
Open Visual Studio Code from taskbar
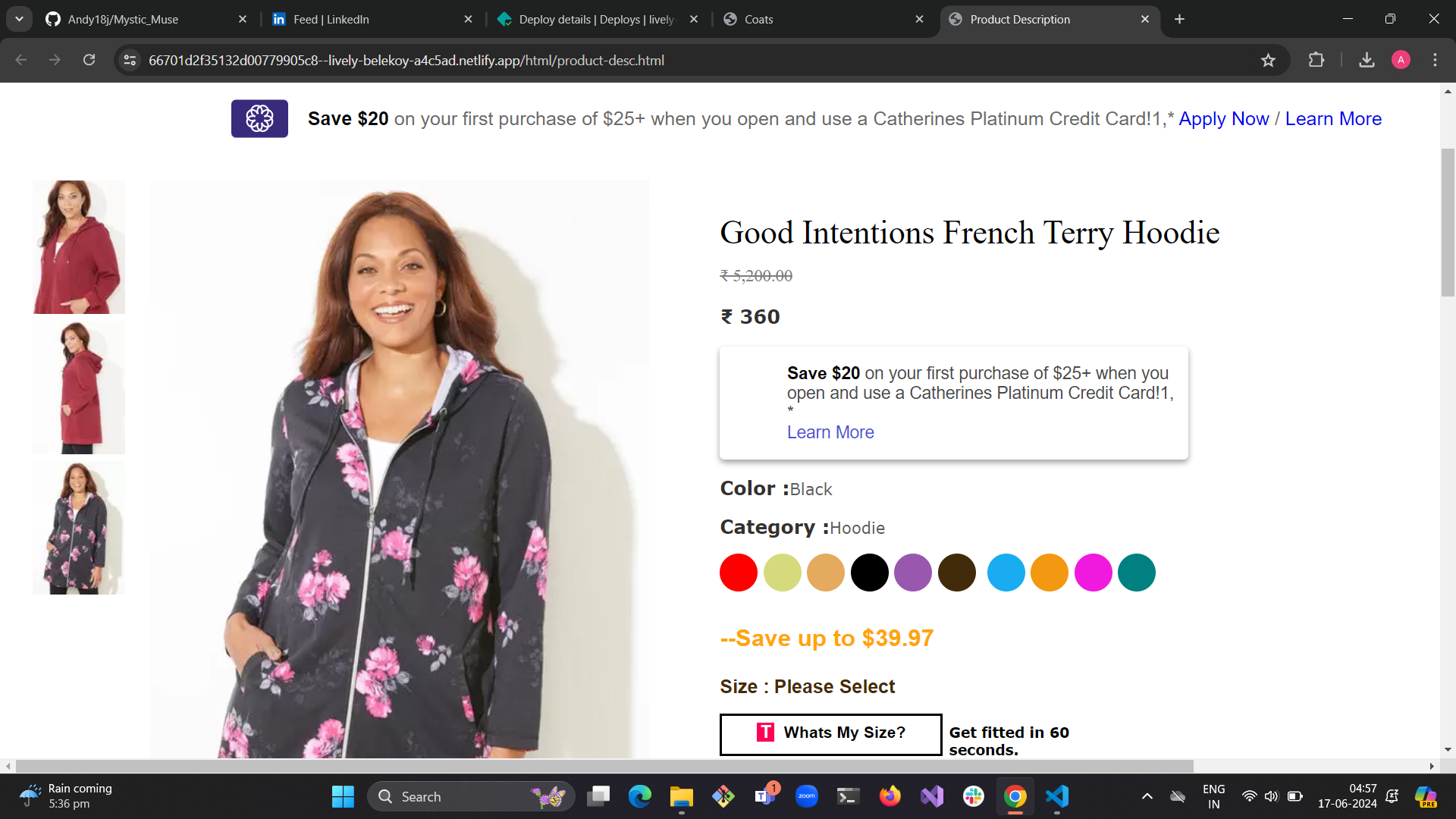point(1057,796)
